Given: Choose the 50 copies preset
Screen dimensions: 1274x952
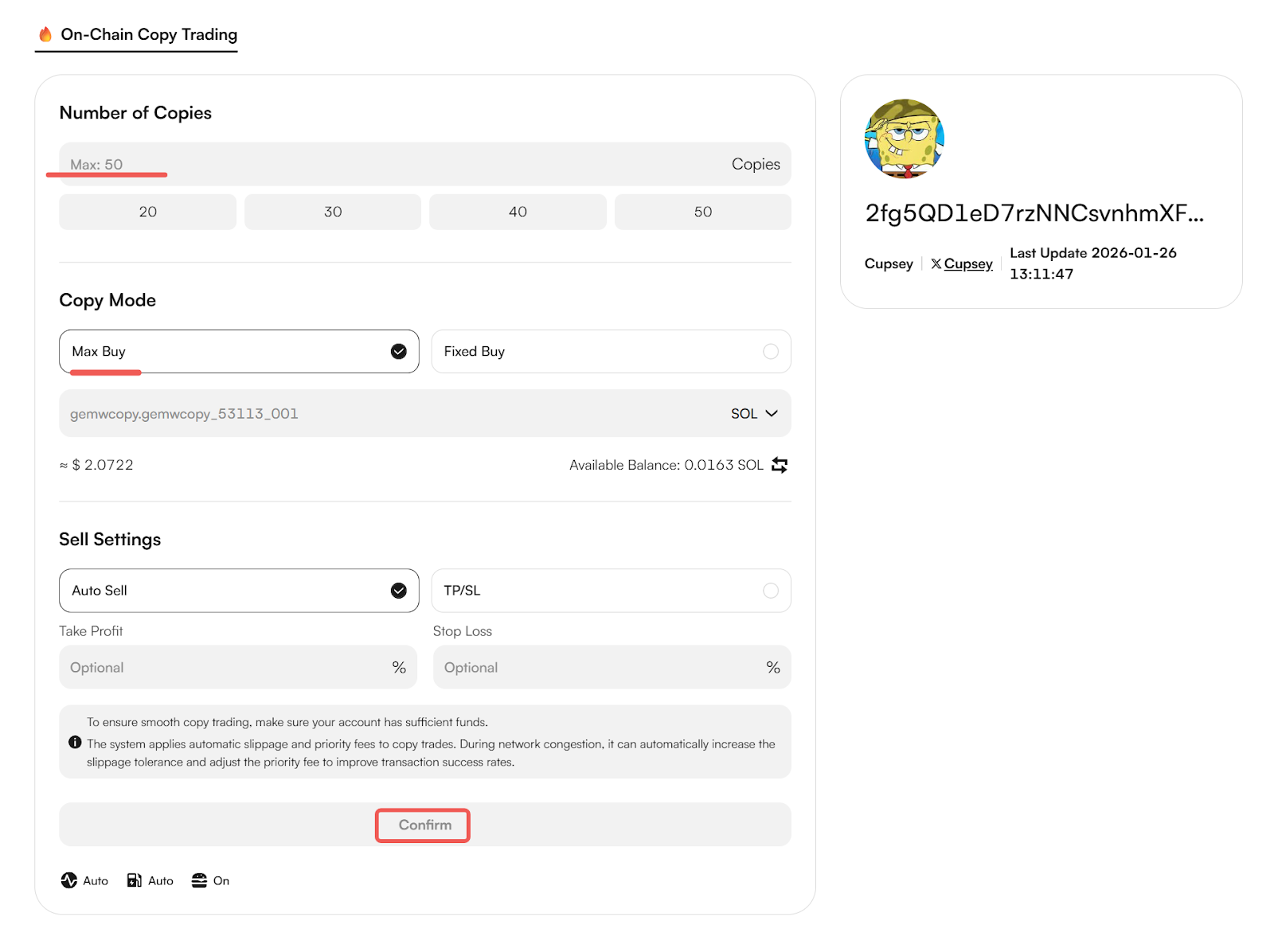Looking at the screenshot, I should [702, 212].
